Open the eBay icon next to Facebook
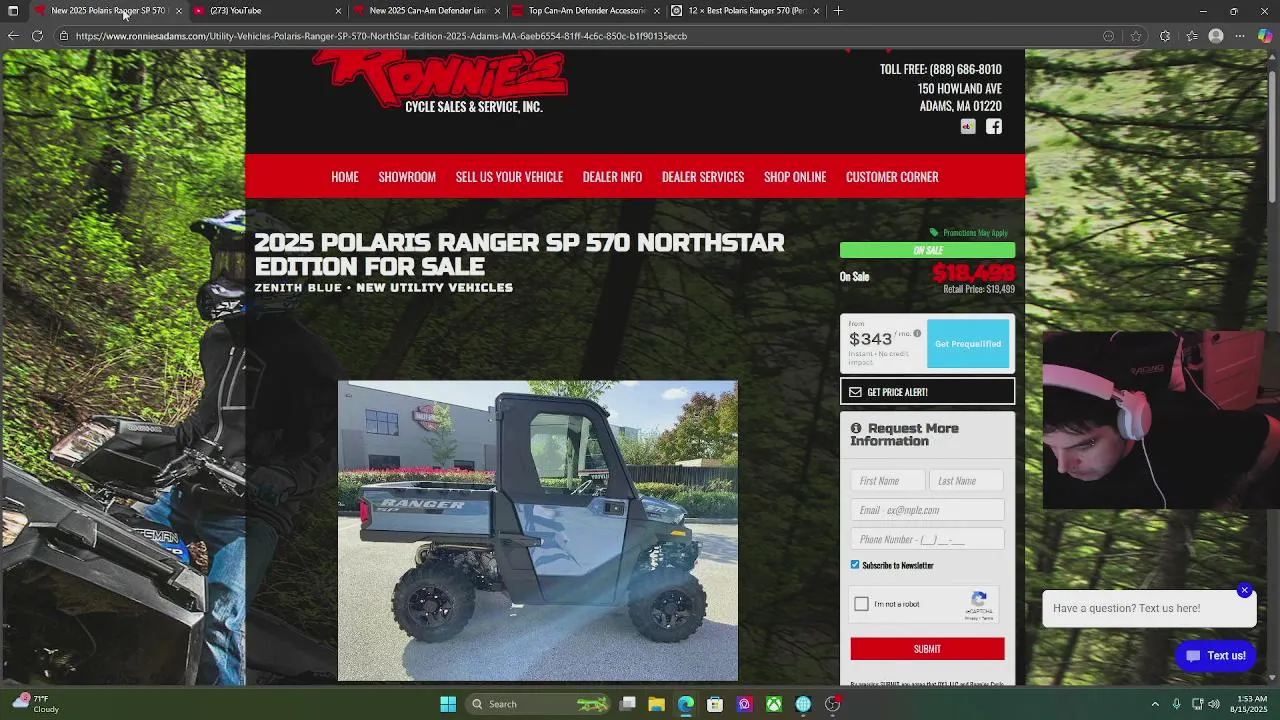1280x720 pixels. pos(968,126)
